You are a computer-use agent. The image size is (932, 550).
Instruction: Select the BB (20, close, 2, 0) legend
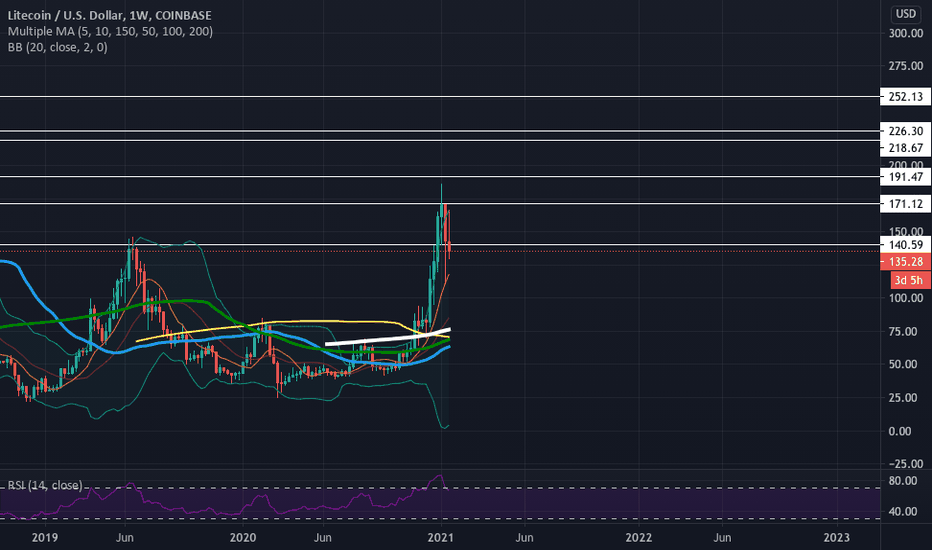[58, 47]
